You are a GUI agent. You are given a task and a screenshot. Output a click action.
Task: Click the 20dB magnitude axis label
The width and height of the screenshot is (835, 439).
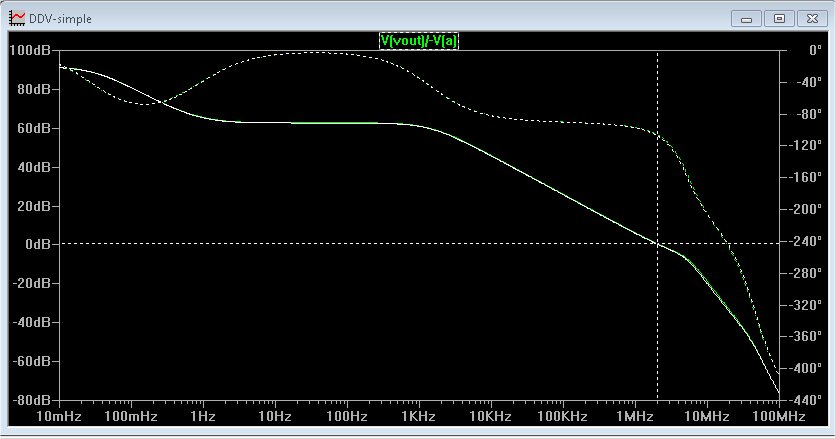click(x=34, y=206)
